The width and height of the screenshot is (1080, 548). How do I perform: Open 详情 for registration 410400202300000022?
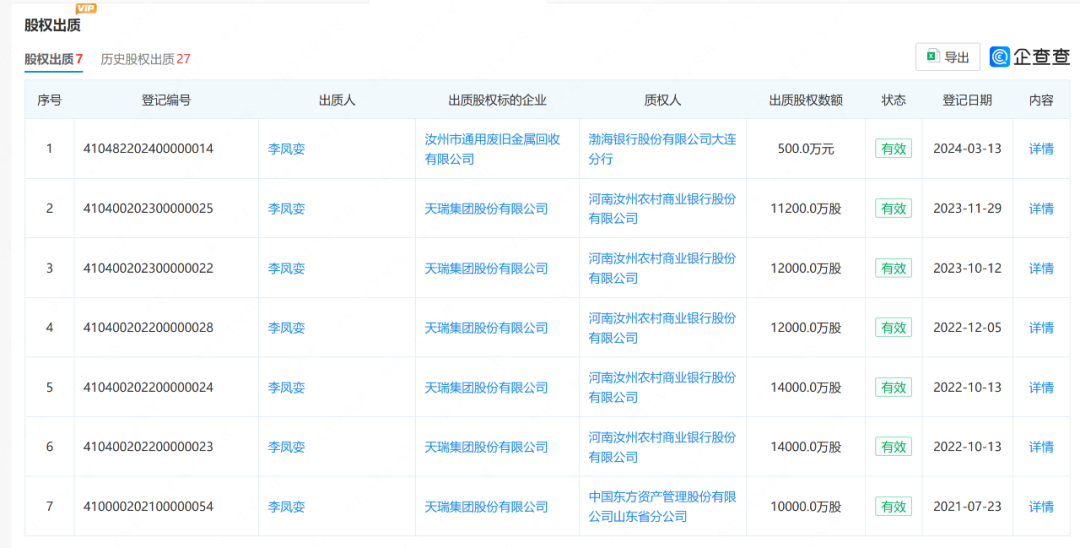click(x=1041, y=268)
